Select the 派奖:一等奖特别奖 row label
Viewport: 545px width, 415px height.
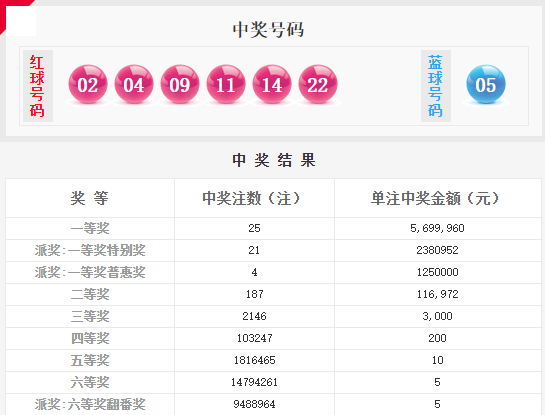click(x=90, y=250)
